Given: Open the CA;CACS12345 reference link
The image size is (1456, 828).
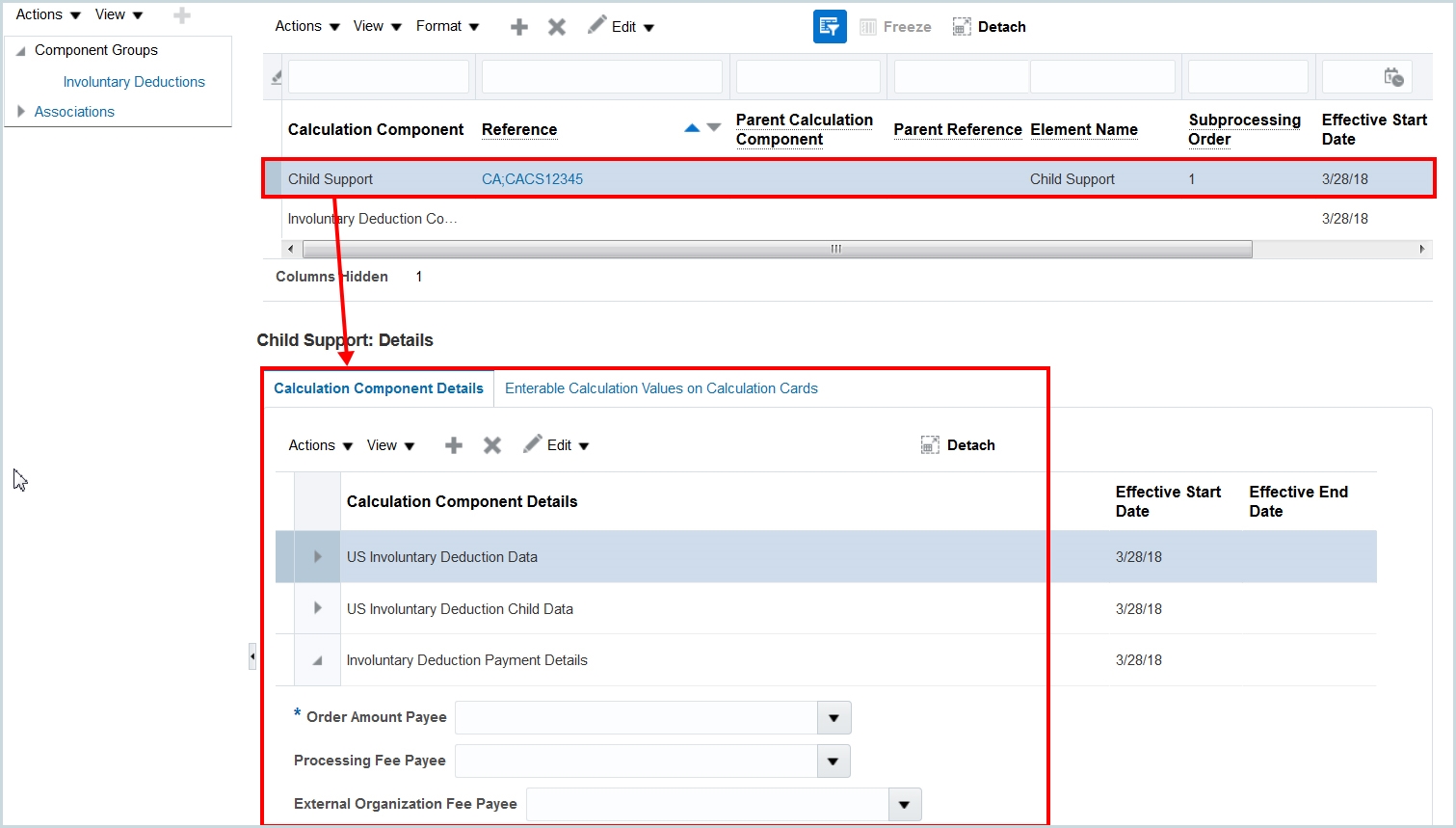Looking at the screenshot, I should (532, 179).
